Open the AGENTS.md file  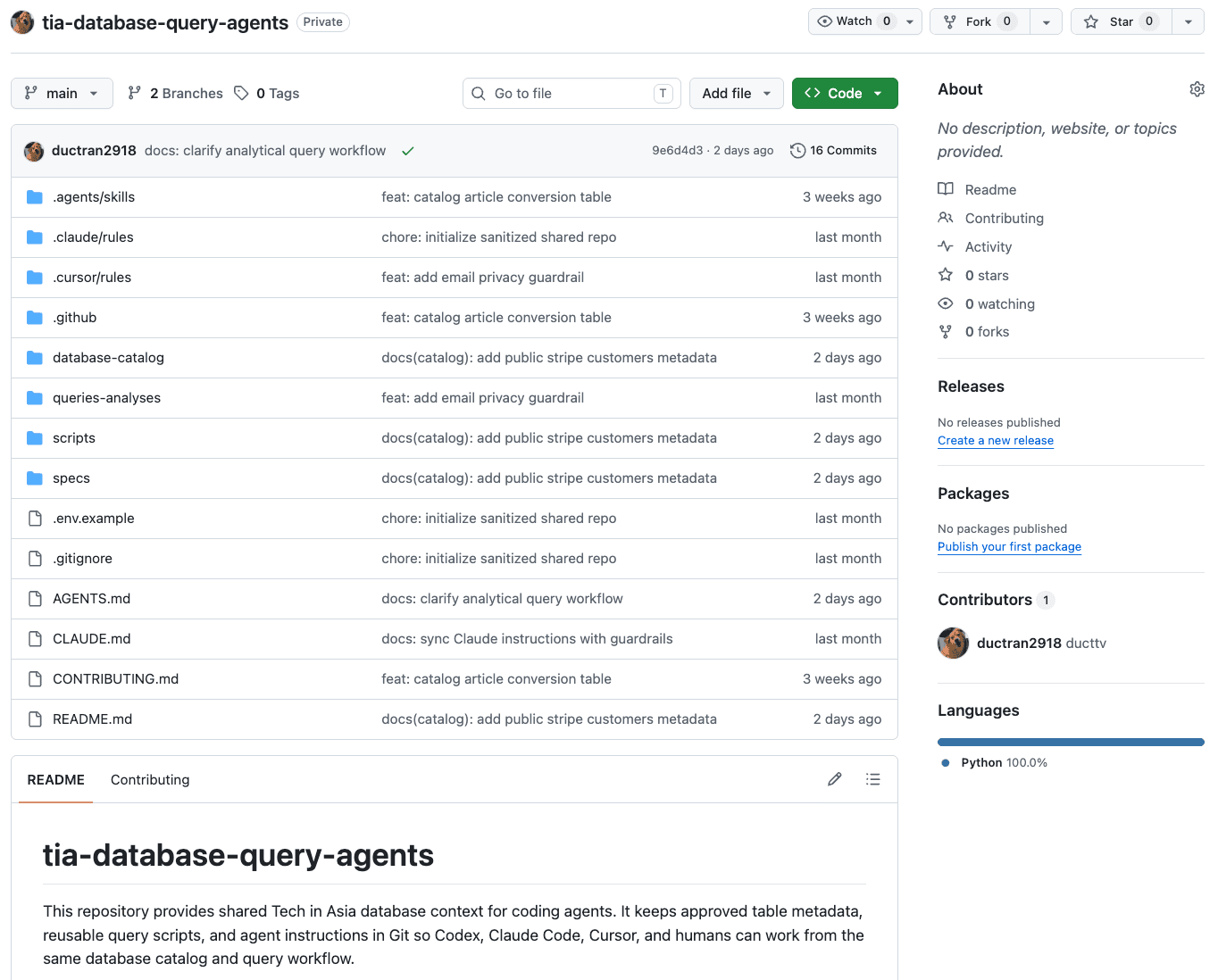(91, 599)
